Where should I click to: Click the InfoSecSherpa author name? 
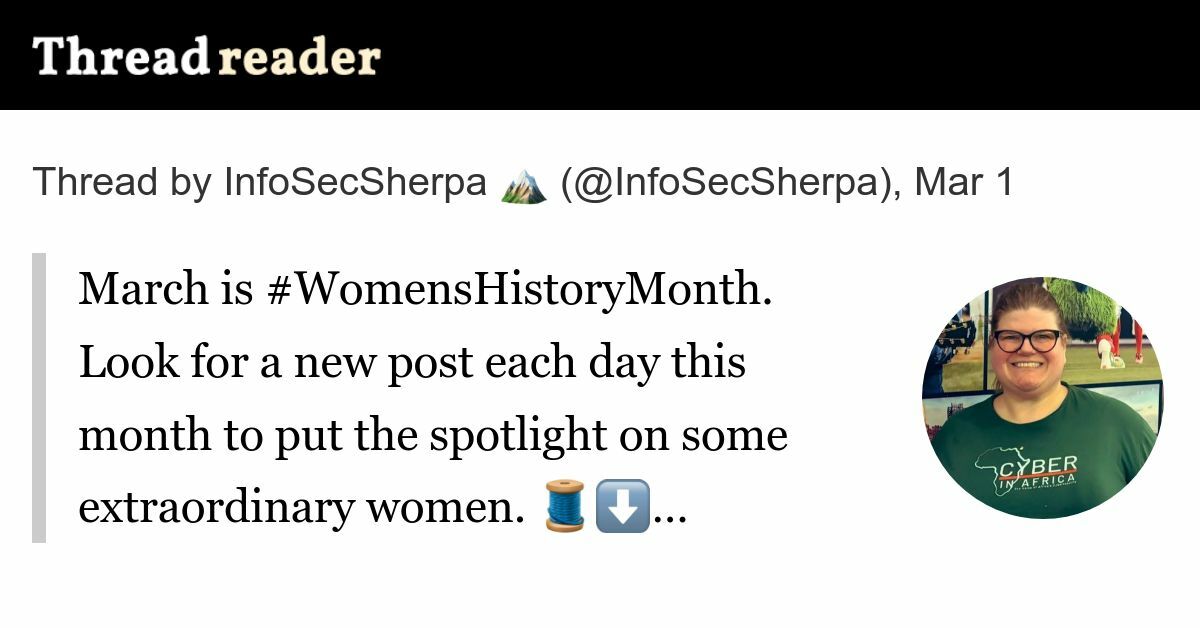(356, 183)
